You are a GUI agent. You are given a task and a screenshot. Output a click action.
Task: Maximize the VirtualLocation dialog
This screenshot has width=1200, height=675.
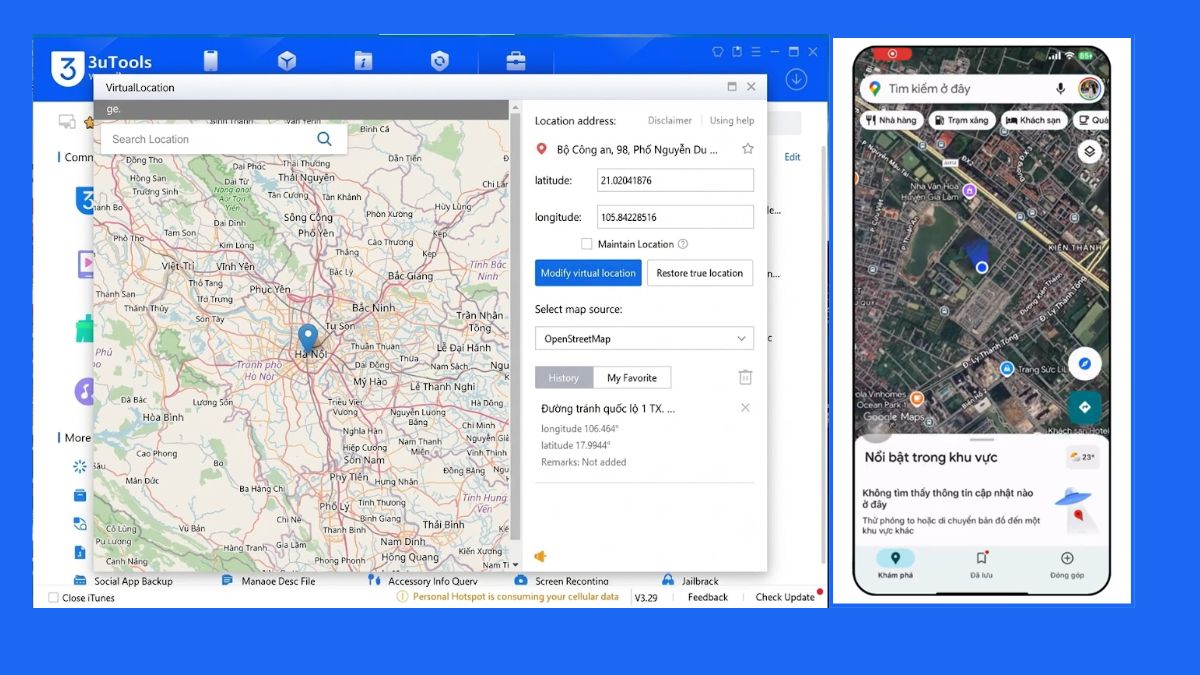click(x=731, y=87)
